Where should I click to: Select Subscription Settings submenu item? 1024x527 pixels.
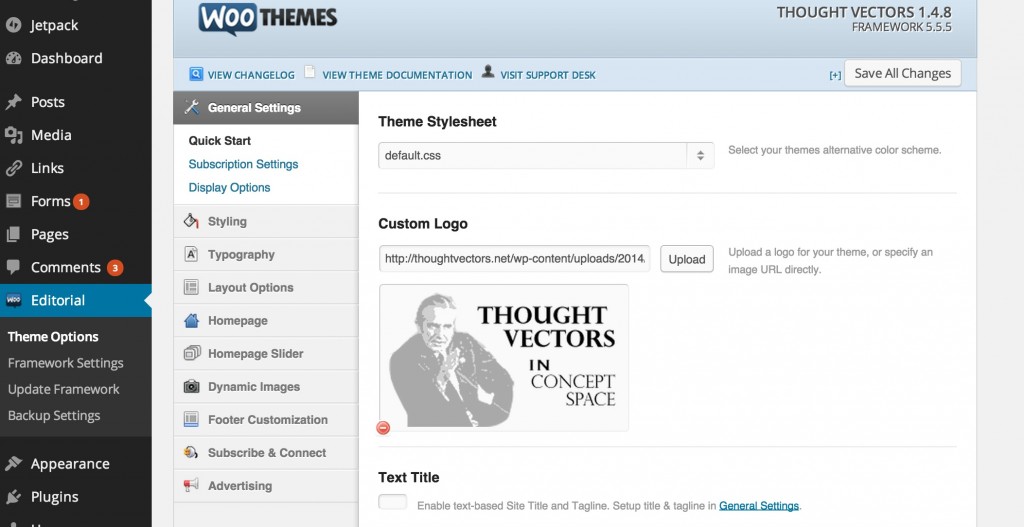243,164
